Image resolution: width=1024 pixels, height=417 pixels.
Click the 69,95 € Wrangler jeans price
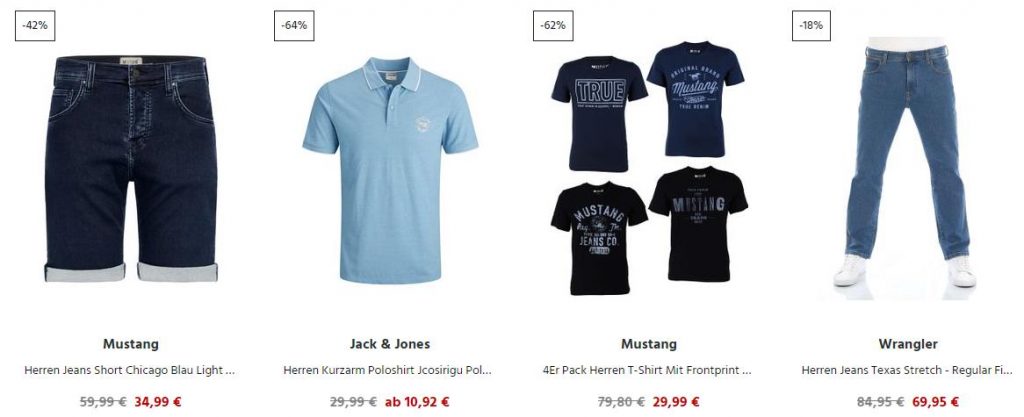(935, 402)
